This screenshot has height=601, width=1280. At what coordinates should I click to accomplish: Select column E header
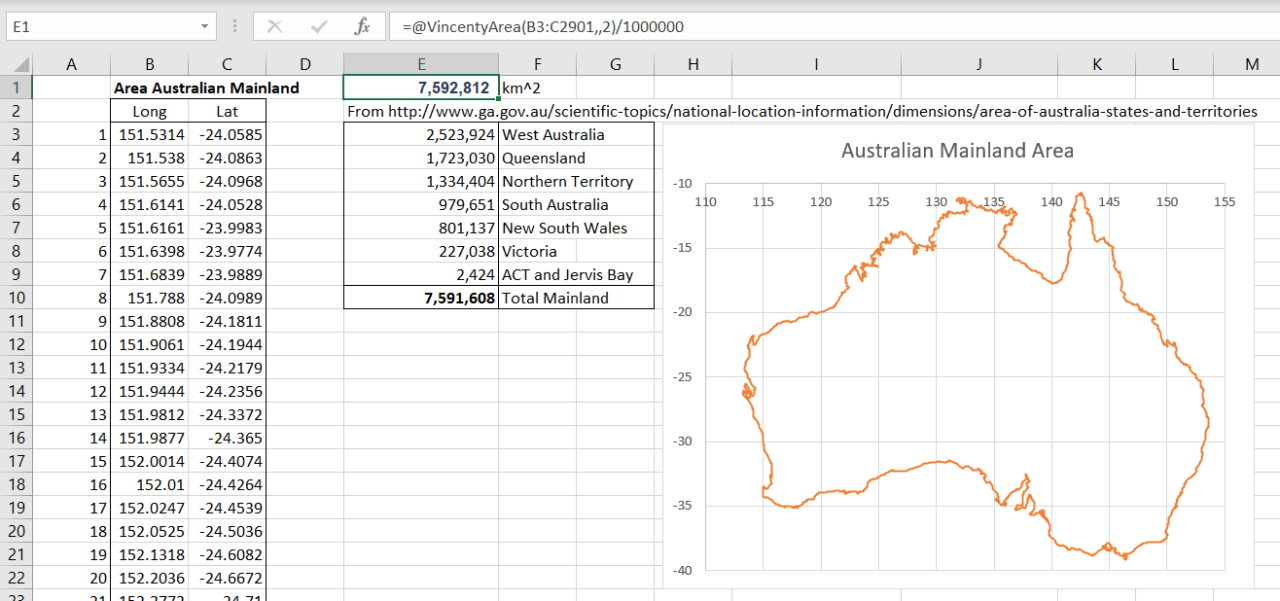420,65
